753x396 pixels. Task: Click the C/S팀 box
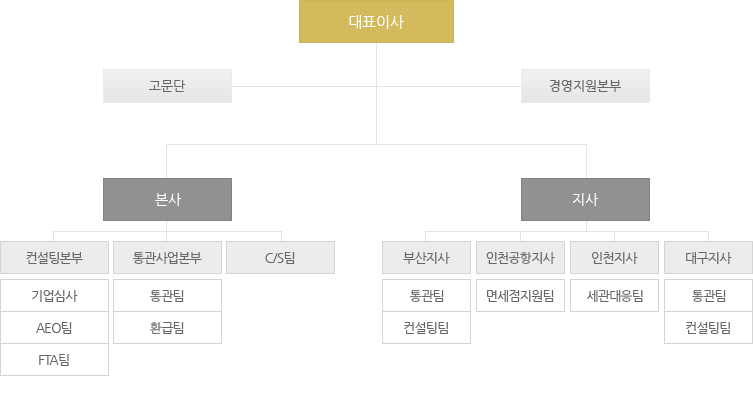tap(280, 258)
